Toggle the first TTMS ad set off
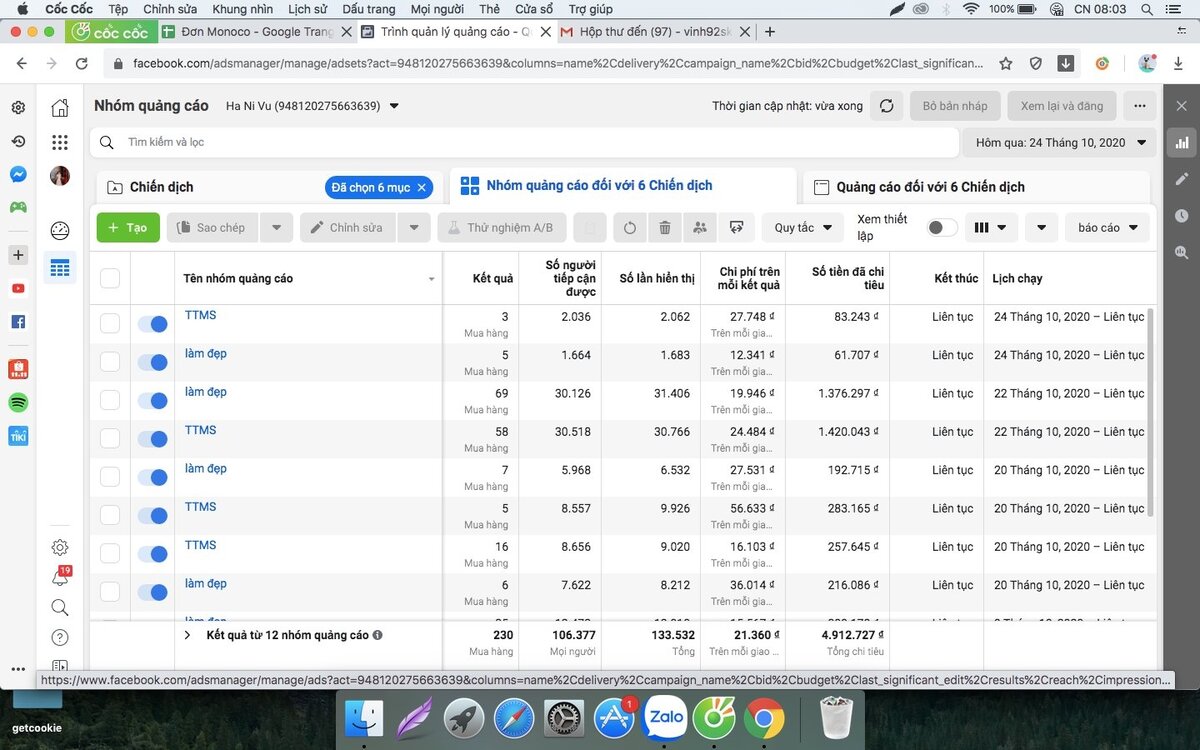The width and height of the screenshot is (1200, 750). pos(152,324)
